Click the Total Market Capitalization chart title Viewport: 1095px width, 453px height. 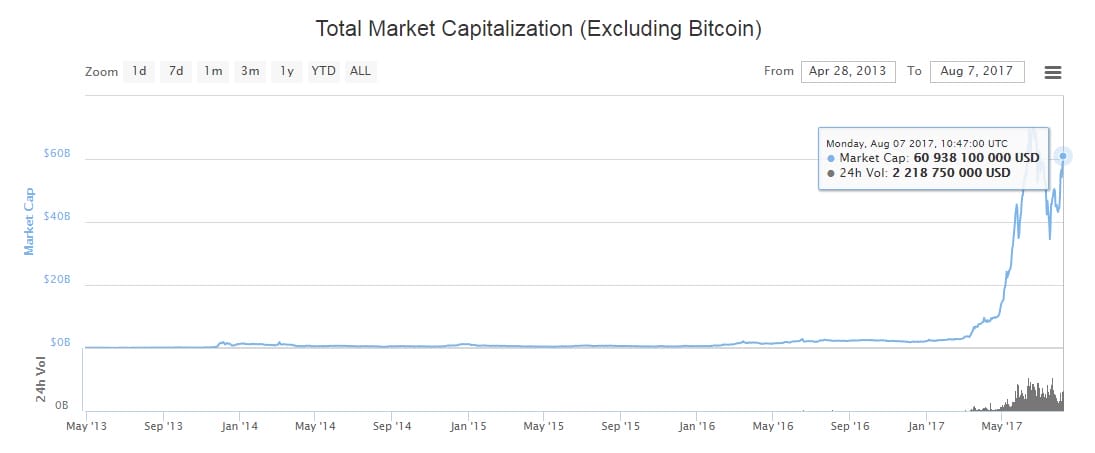coord(539,28)
